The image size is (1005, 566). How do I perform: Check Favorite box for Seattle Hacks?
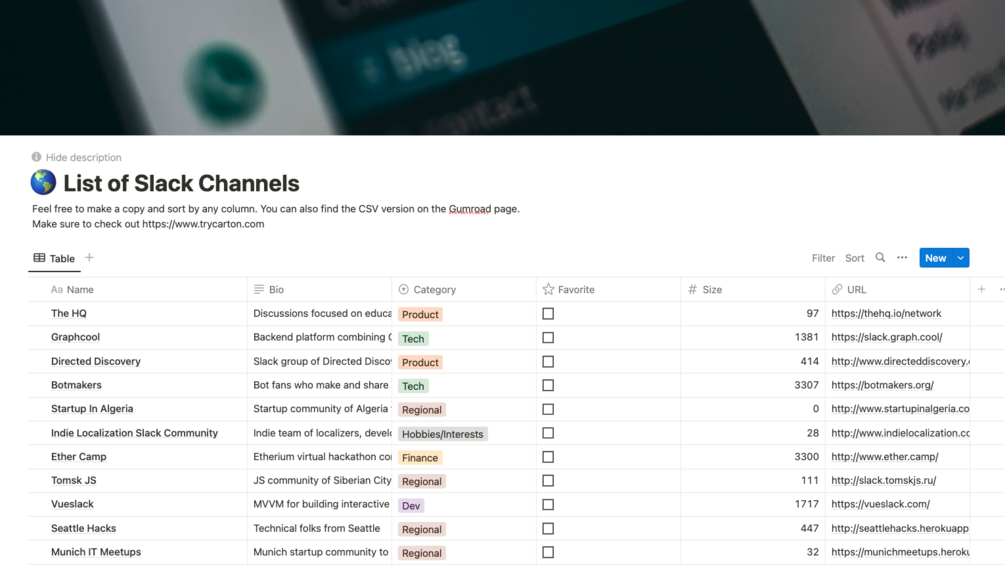point(548,529)
